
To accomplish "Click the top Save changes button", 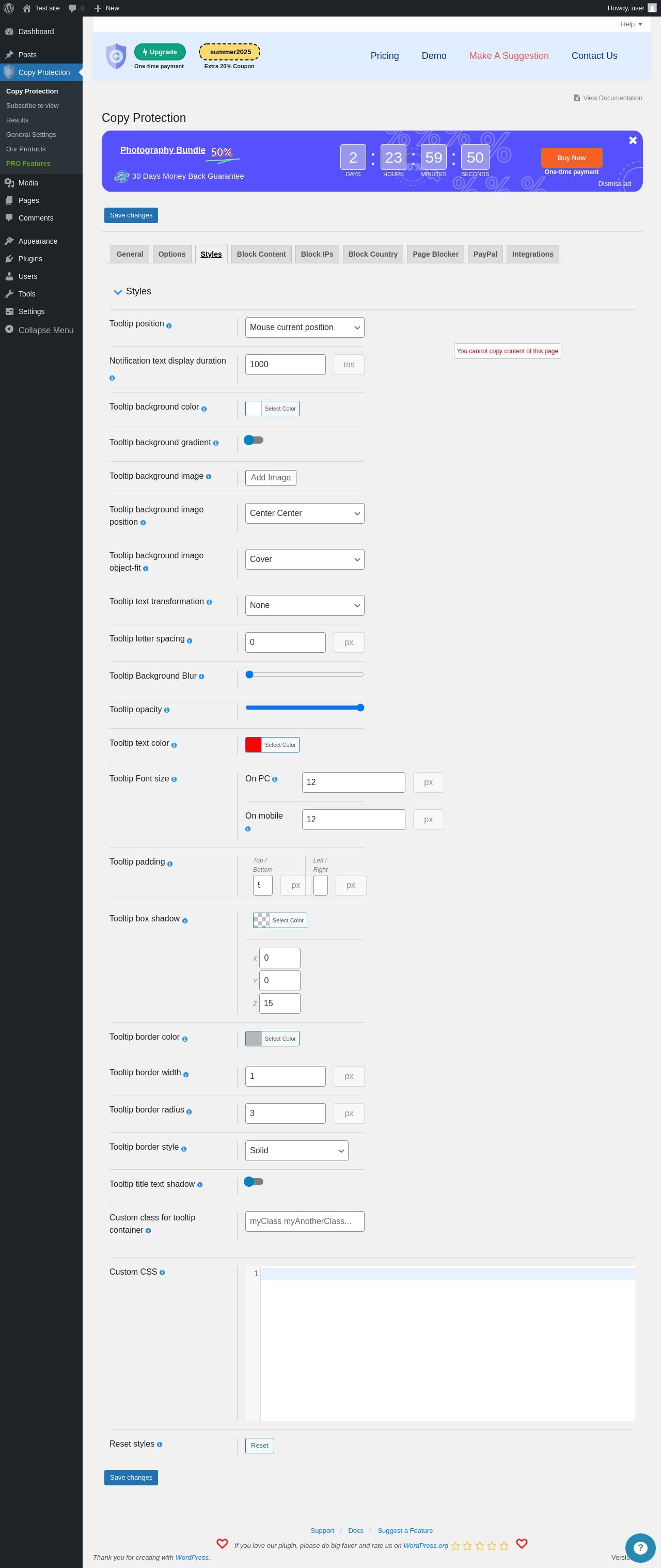I will point(131,215).
